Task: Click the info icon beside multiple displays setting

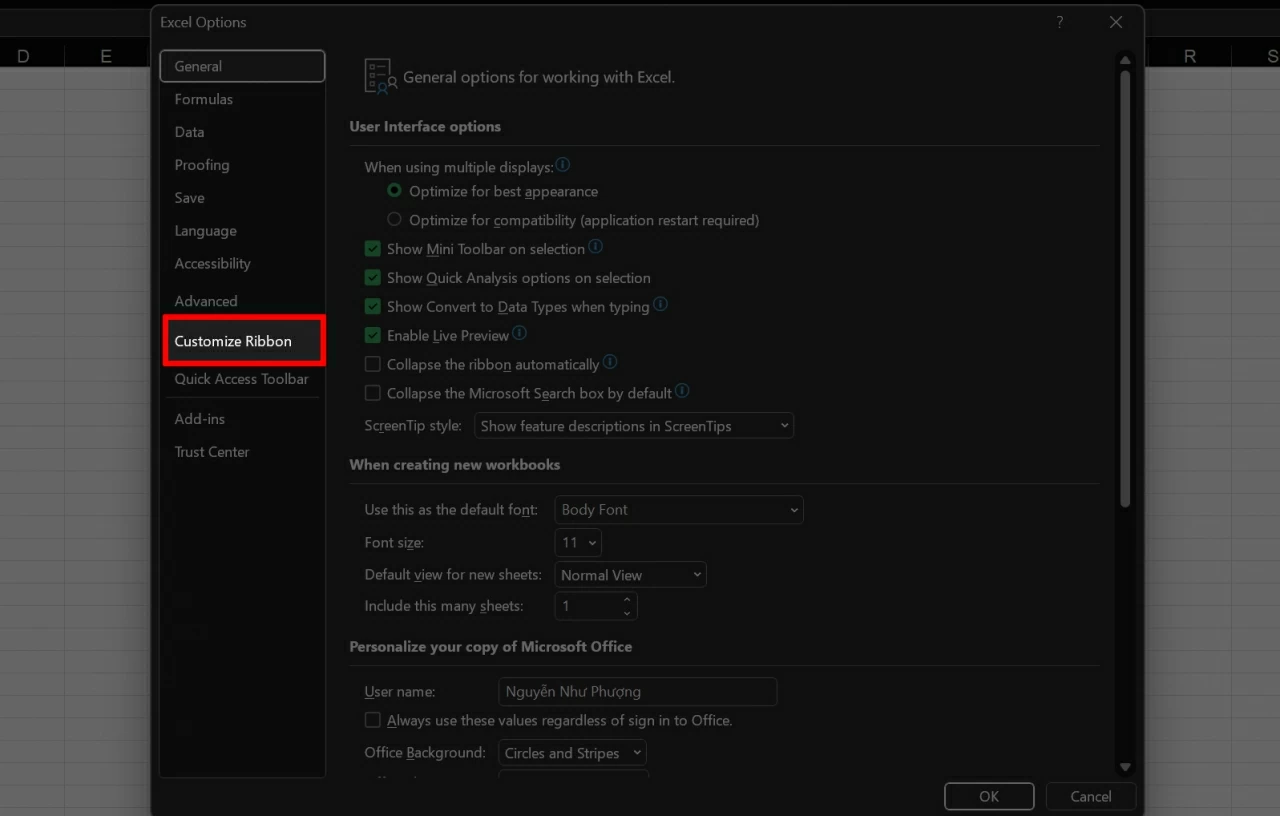Action: click(563, 165)
